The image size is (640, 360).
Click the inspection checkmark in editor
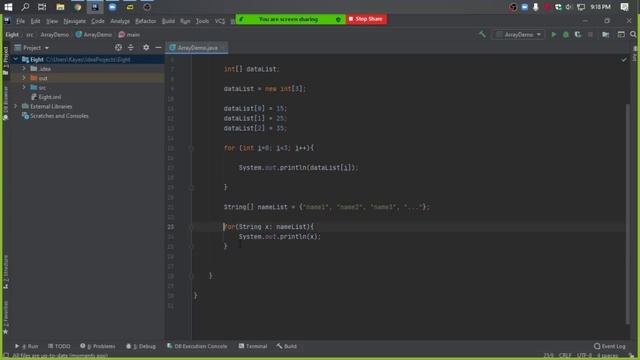tap(624, 60)
